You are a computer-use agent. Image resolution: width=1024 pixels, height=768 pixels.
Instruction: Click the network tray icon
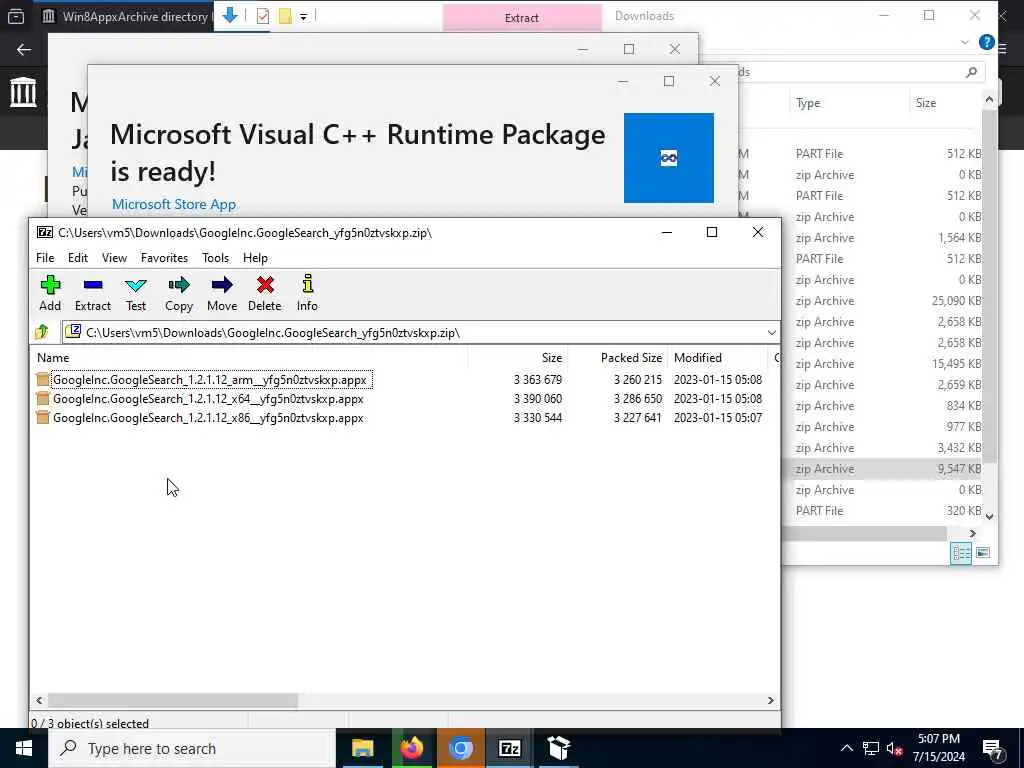tap(871, 748)
